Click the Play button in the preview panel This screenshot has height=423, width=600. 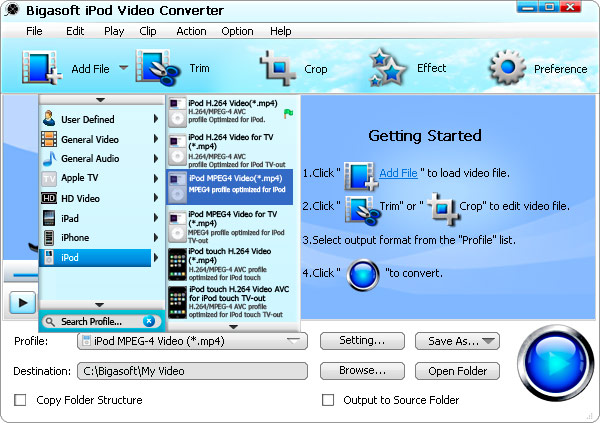23,303
